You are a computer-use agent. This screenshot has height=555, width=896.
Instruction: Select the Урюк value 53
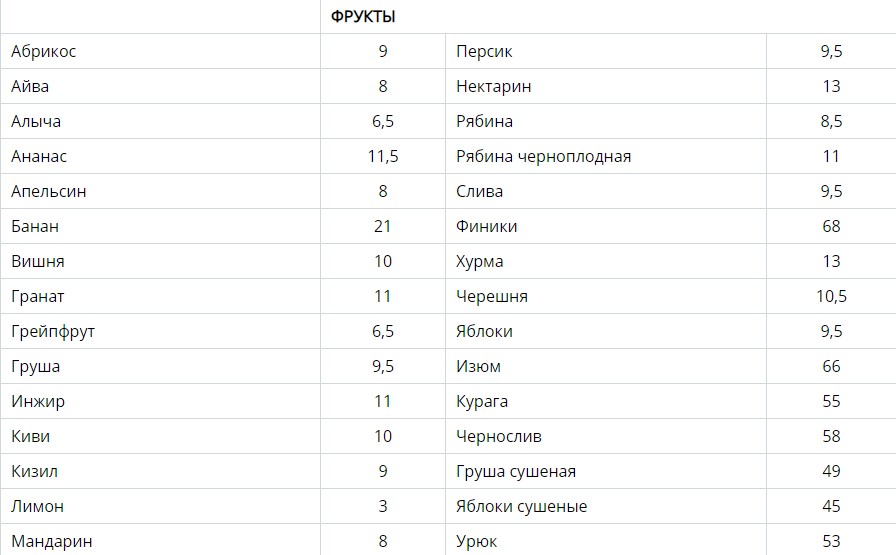tap(831, 541)
